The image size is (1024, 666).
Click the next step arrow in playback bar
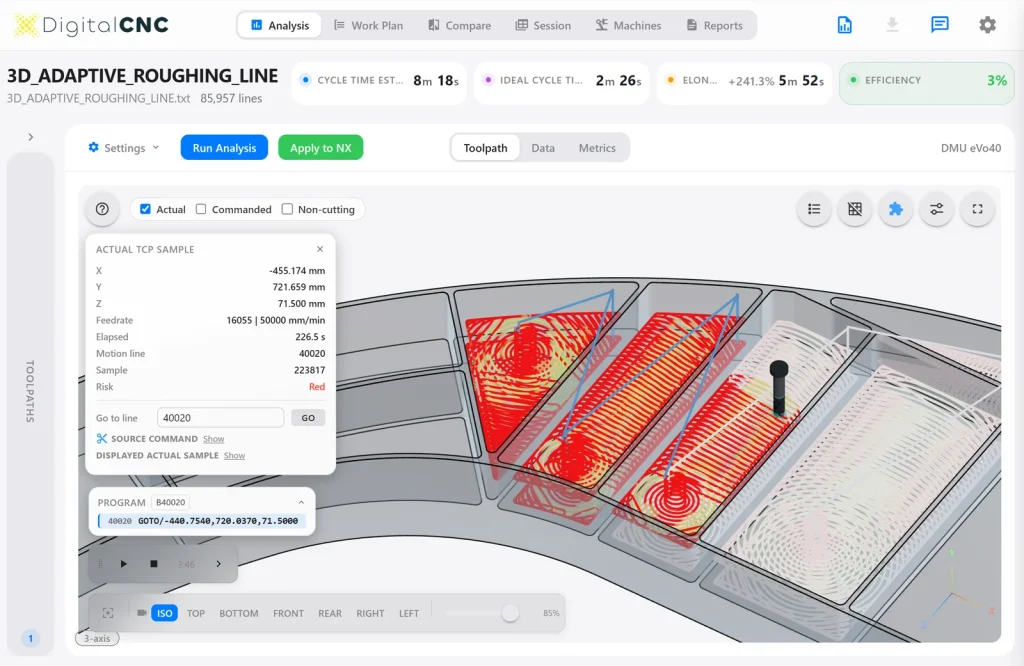coord(219,563)
